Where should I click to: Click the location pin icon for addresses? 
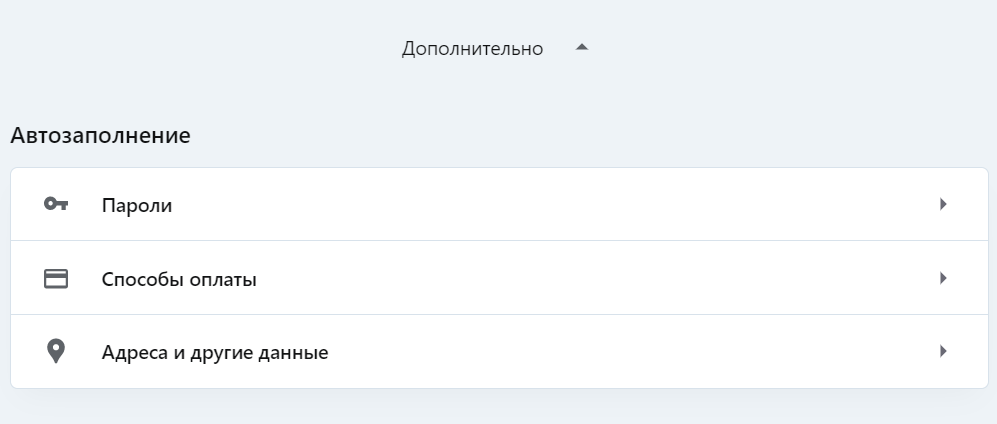pos(56,352)
